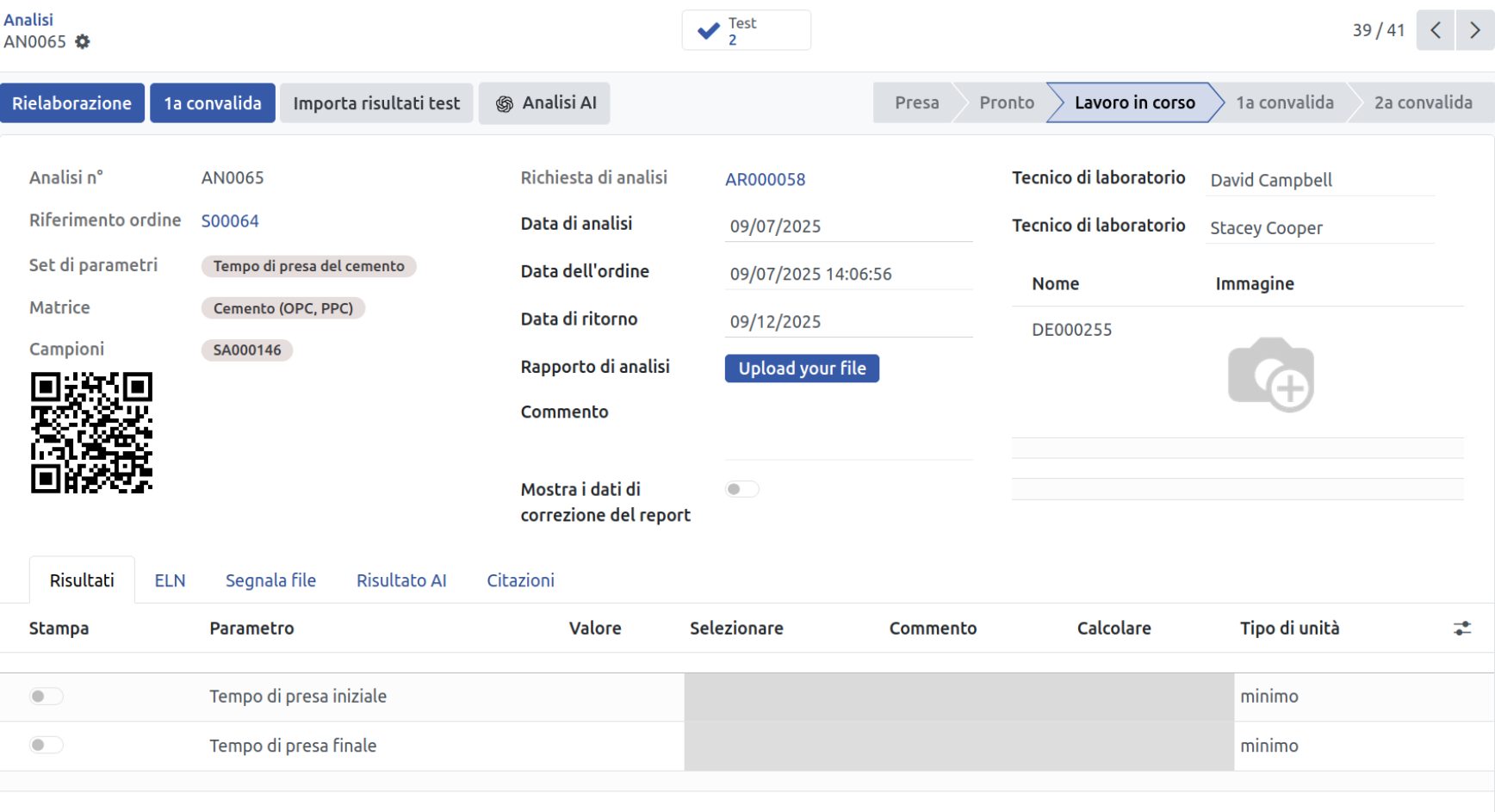Open the David Campbell technician dropdown

[1319, 181]
